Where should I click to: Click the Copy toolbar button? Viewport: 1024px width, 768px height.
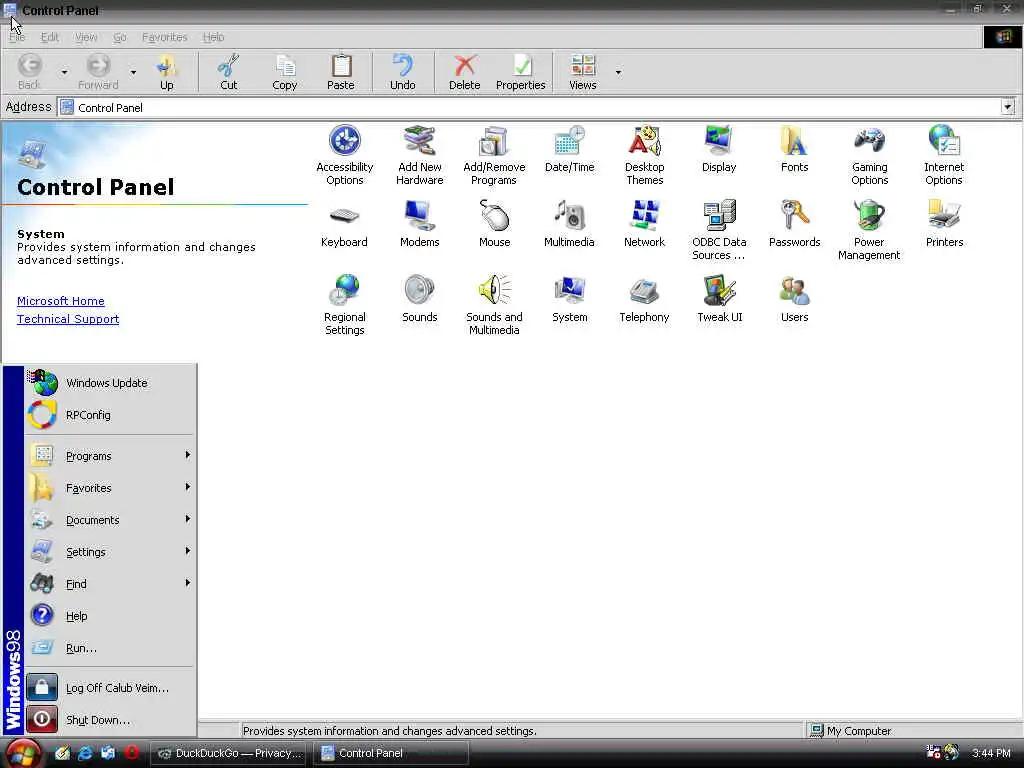point(285,72)
